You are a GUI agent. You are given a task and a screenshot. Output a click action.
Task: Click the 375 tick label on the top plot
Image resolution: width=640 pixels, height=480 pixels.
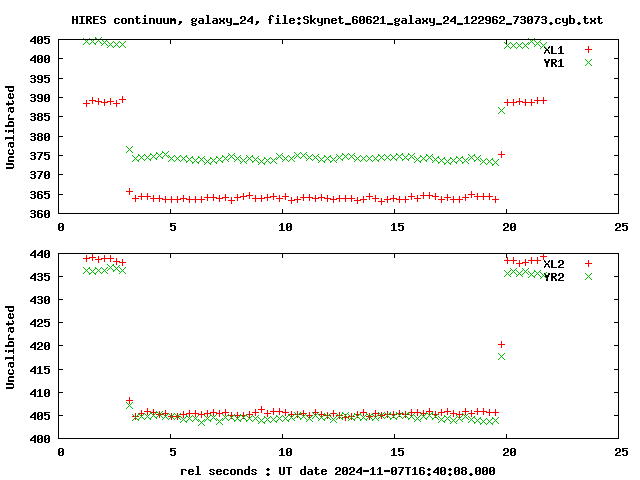pos(40,156)
